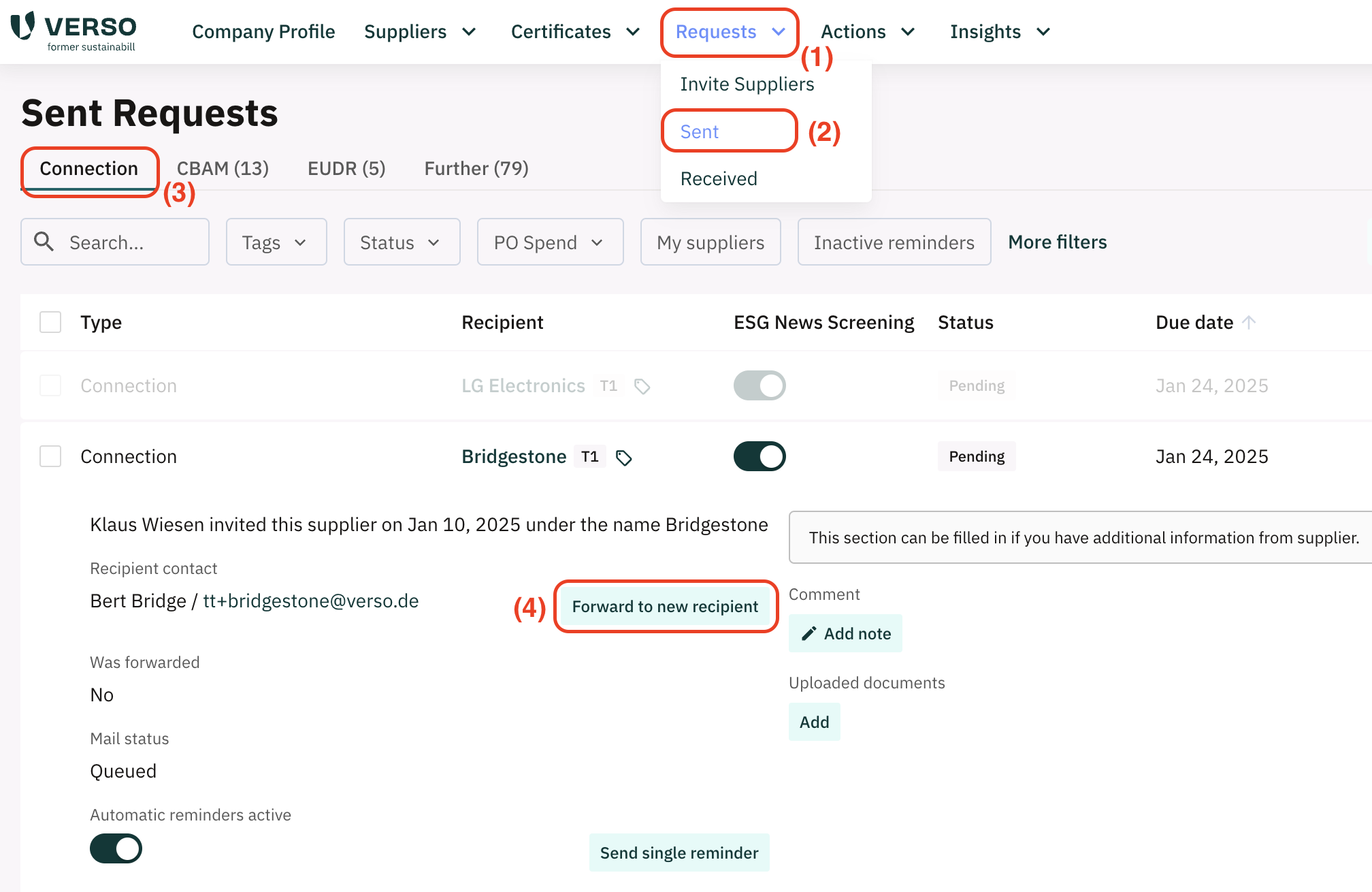
Task: Click Add under Uploaded documents
Action: coord(814,722)
